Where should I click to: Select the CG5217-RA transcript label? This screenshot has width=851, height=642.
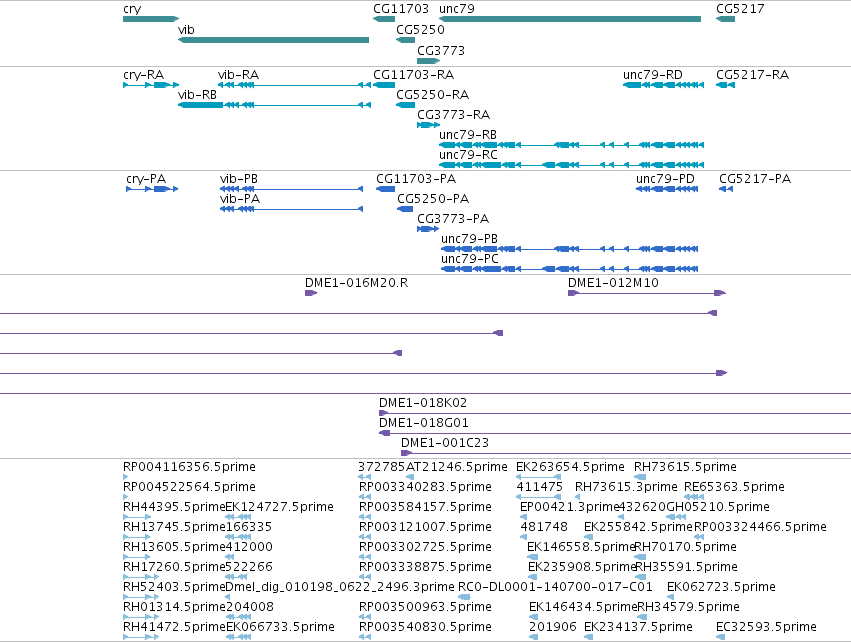point(752,75)
